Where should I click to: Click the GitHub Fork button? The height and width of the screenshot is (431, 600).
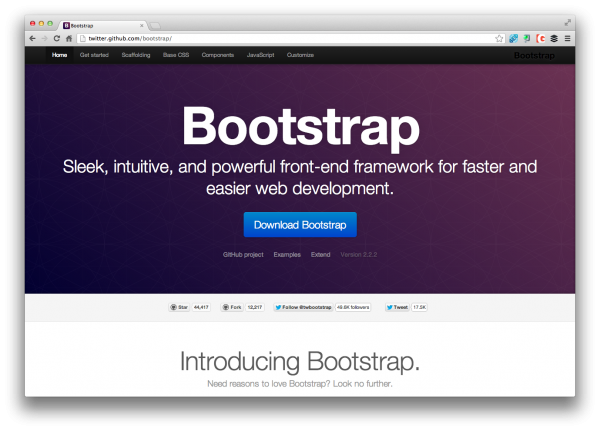(x=232, y=307)
